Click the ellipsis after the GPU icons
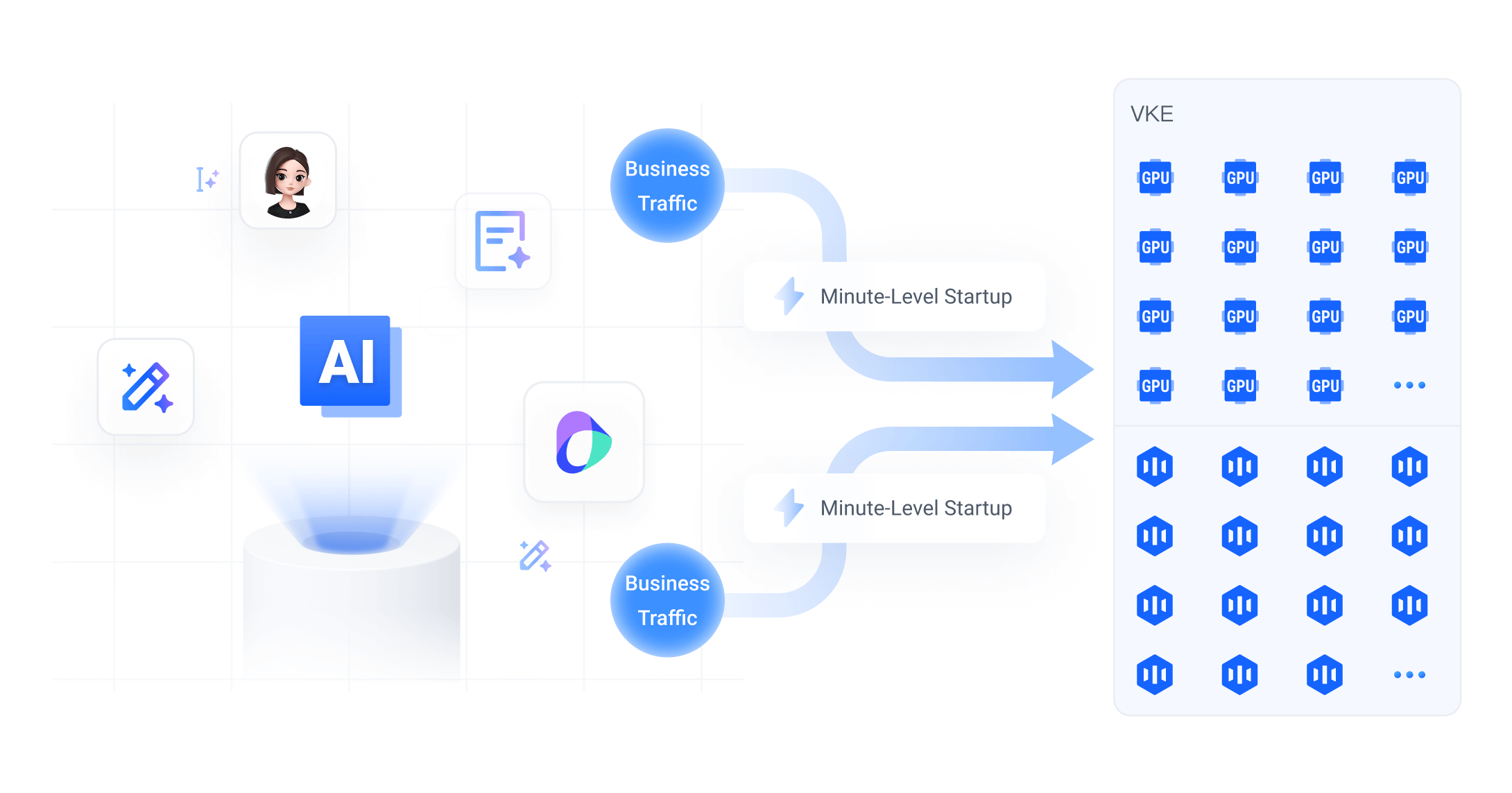Screen dimensions: 1512x793 click(1409, 385)
